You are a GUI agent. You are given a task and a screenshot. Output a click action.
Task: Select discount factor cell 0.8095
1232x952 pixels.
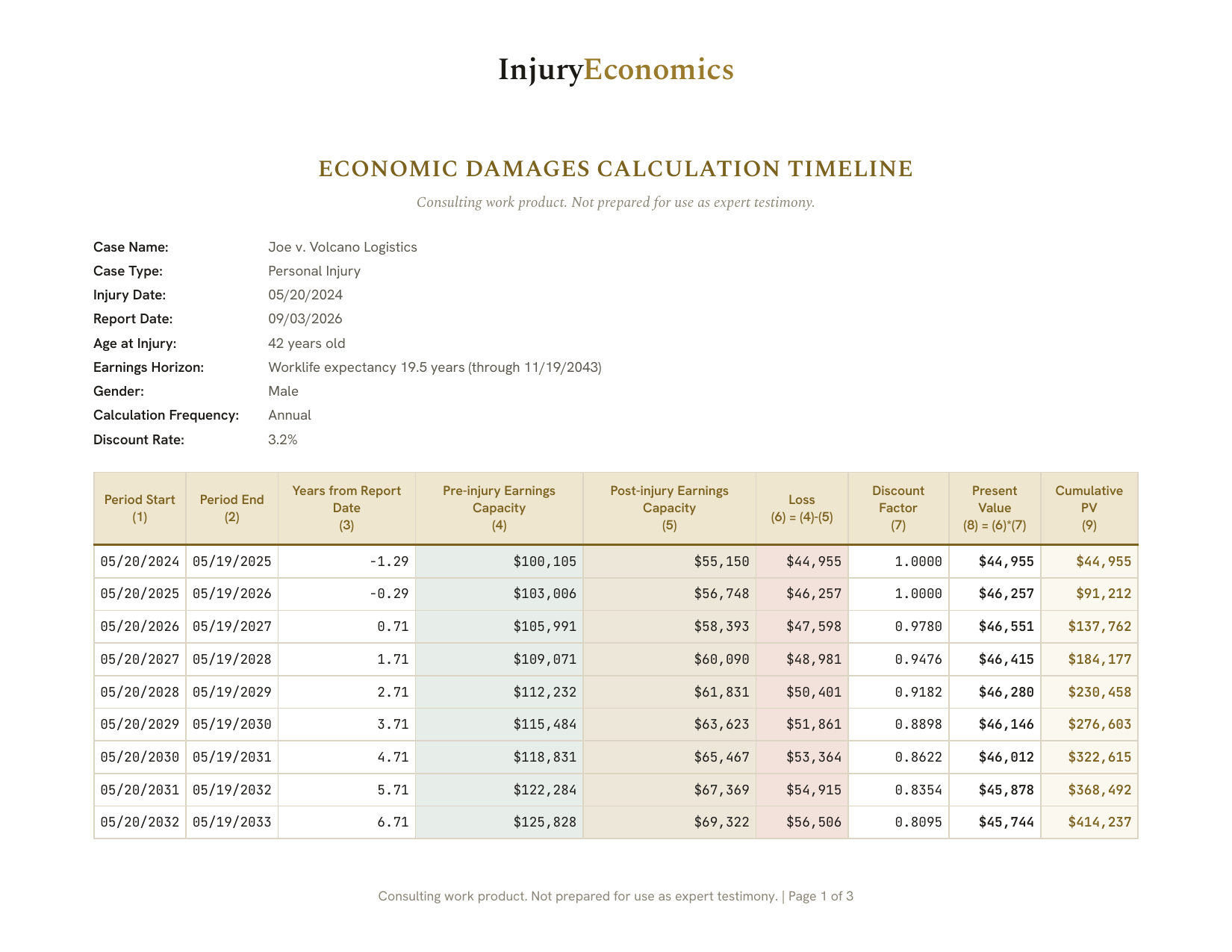coord(898,822)
